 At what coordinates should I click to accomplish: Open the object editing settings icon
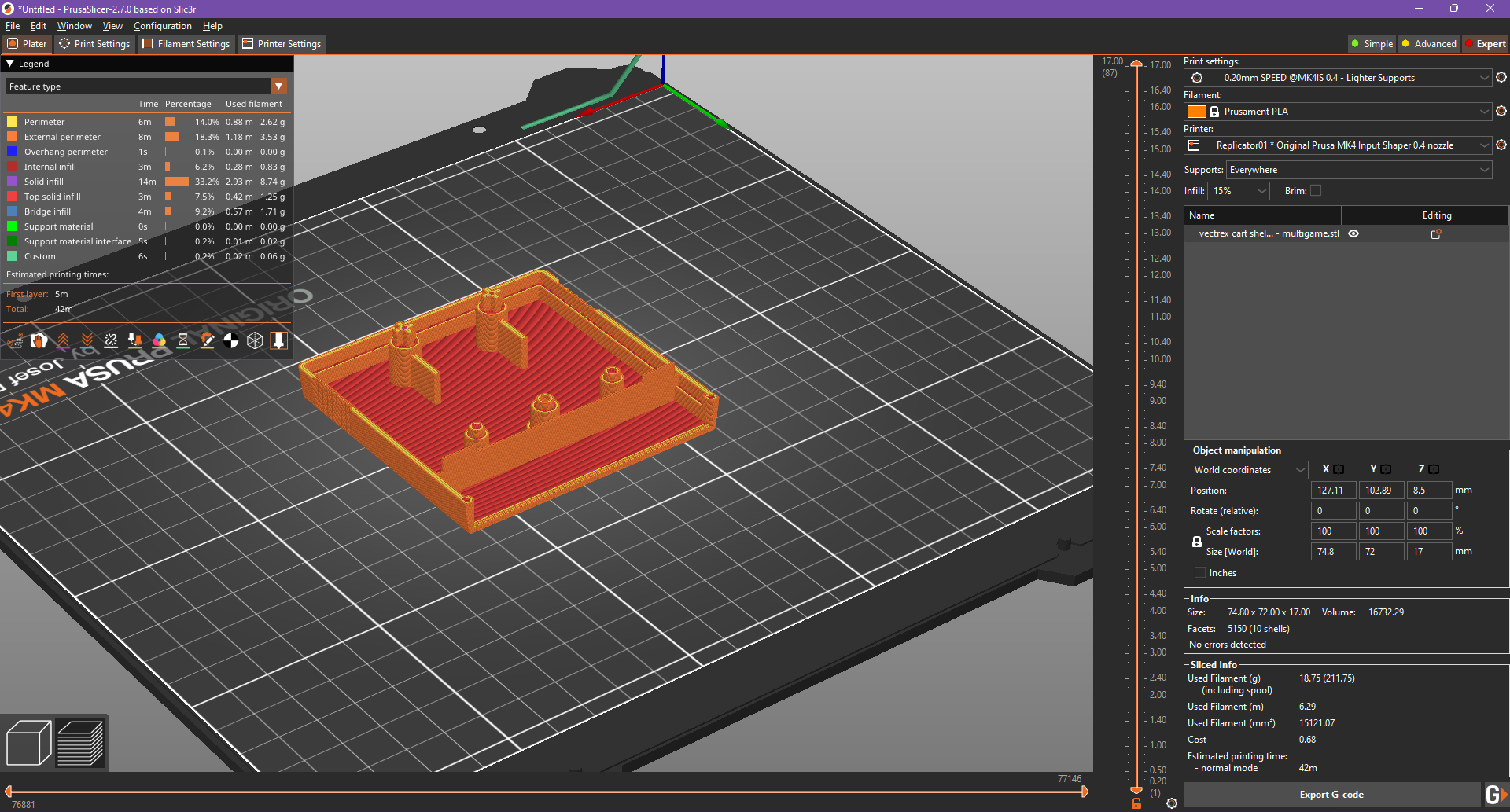1436,234
